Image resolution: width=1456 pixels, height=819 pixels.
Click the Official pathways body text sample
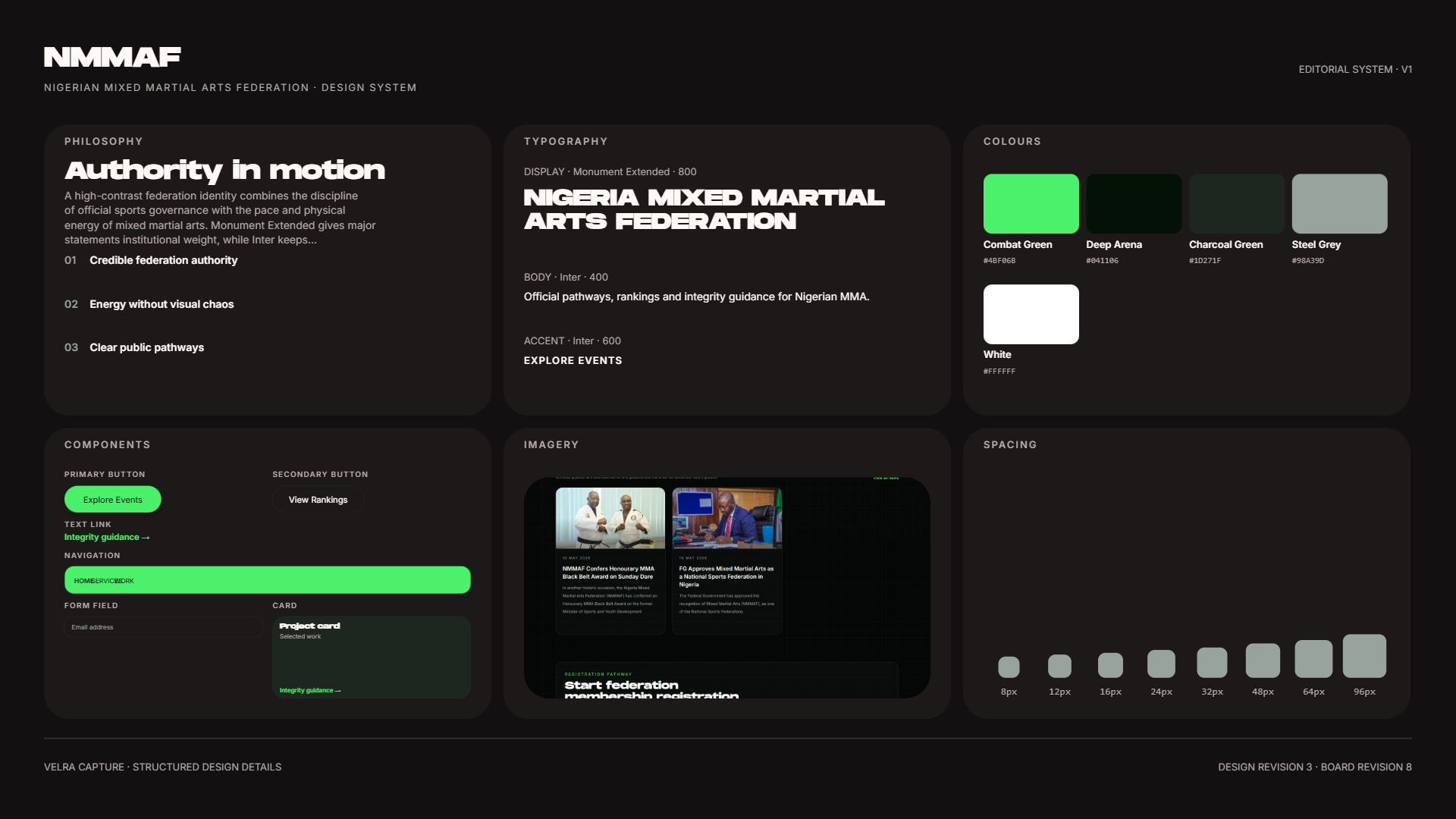696,297
